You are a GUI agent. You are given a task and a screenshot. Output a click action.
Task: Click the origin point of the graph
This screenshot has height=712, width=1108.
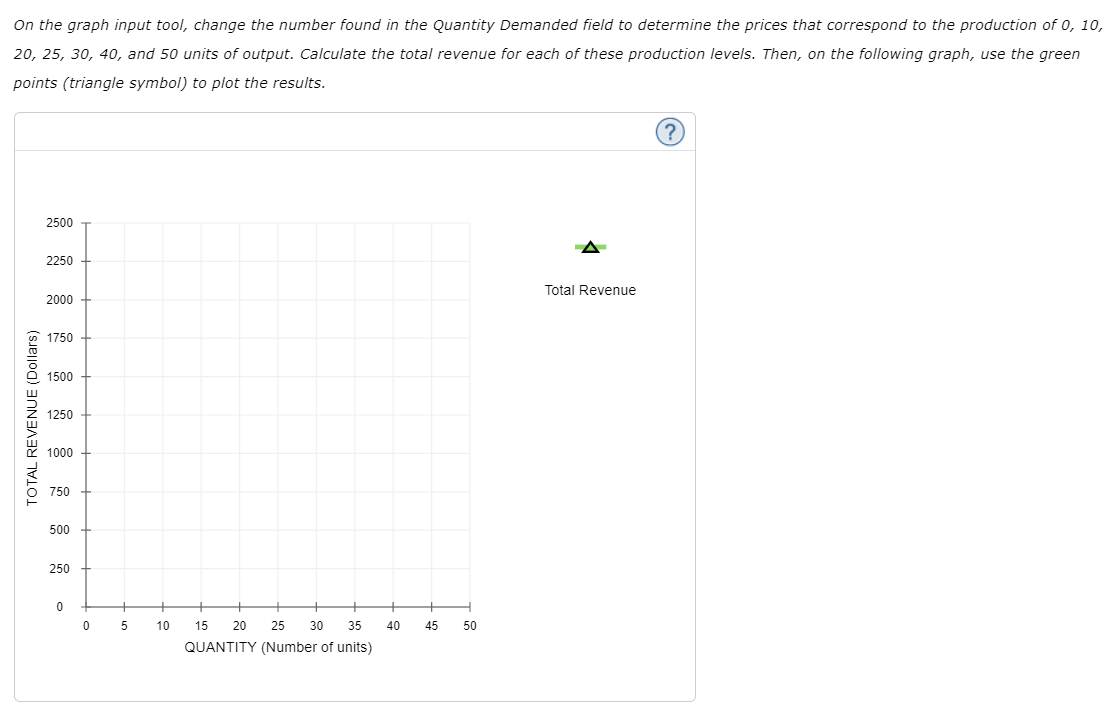(85, 606)
